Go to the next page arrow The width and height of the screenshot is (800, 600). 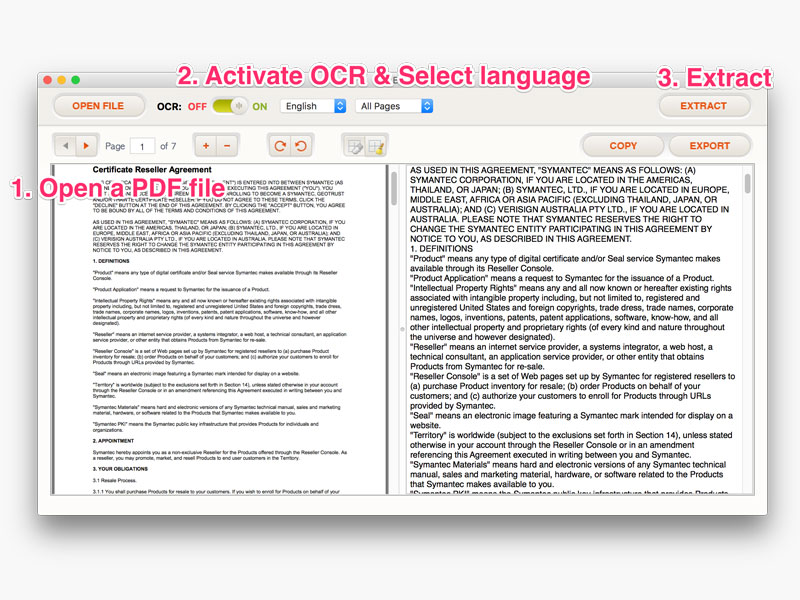(86, 146)
